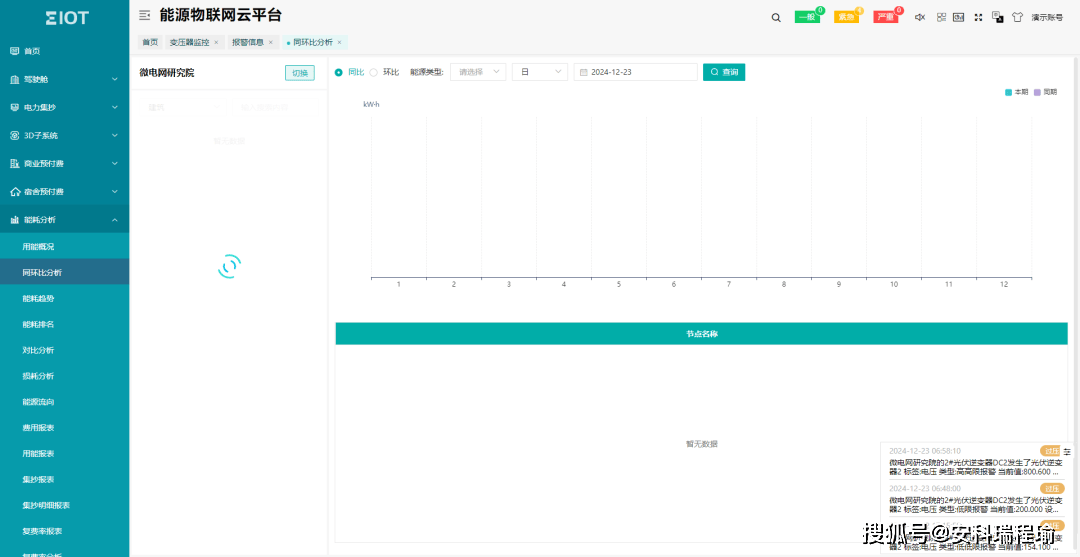Click the 节点名称 table header
Screen dimensions: 1080x557
point(701,334)
